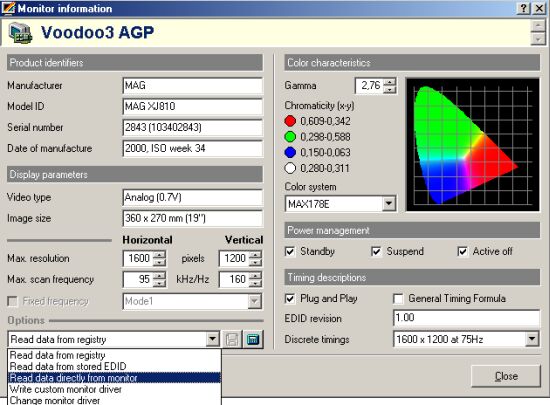Click the white point chromaticity circle
This screenshot has height=405, width=550.
290,168
